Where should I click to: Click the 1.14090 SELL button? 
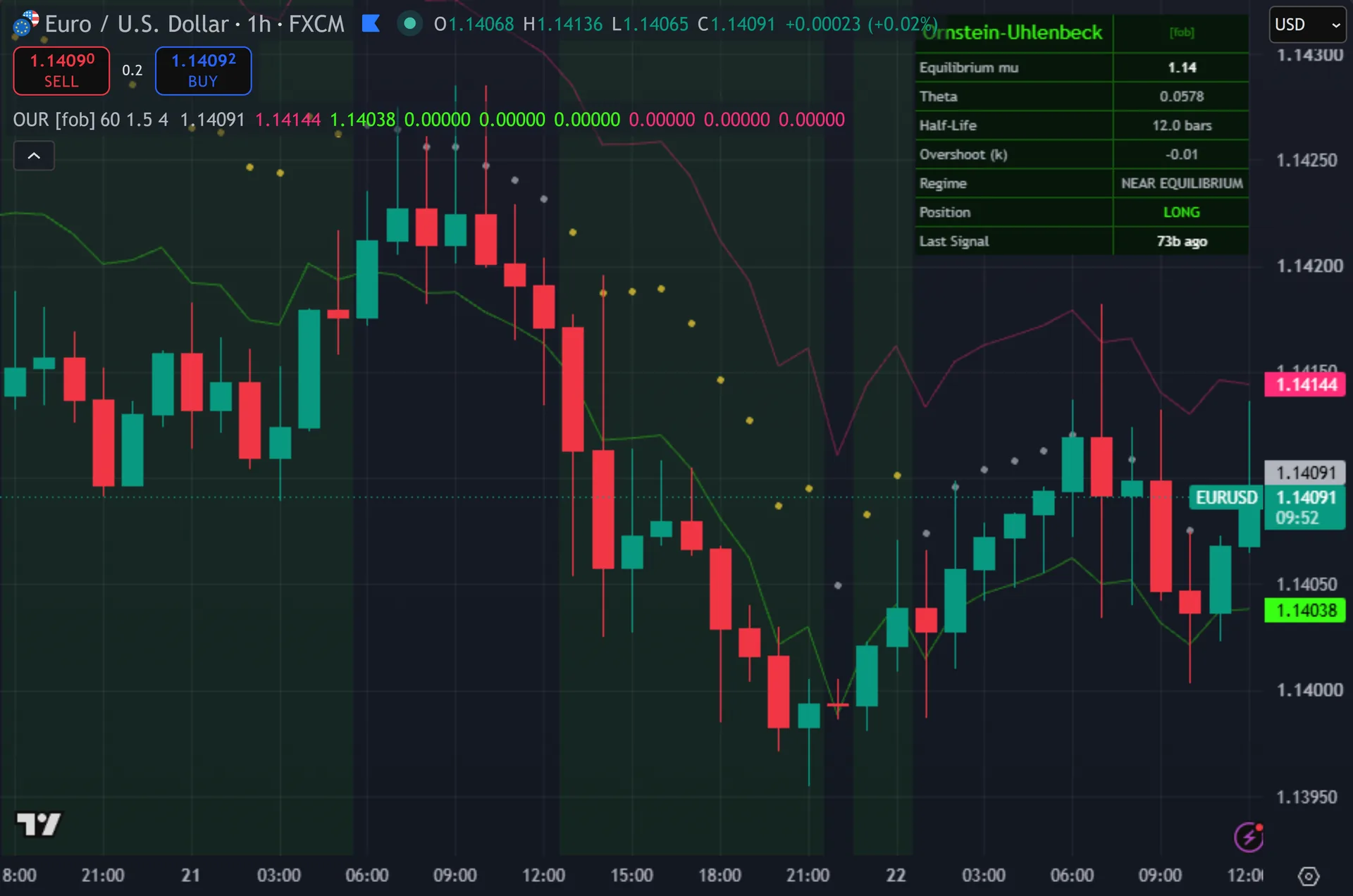(61, 70)
